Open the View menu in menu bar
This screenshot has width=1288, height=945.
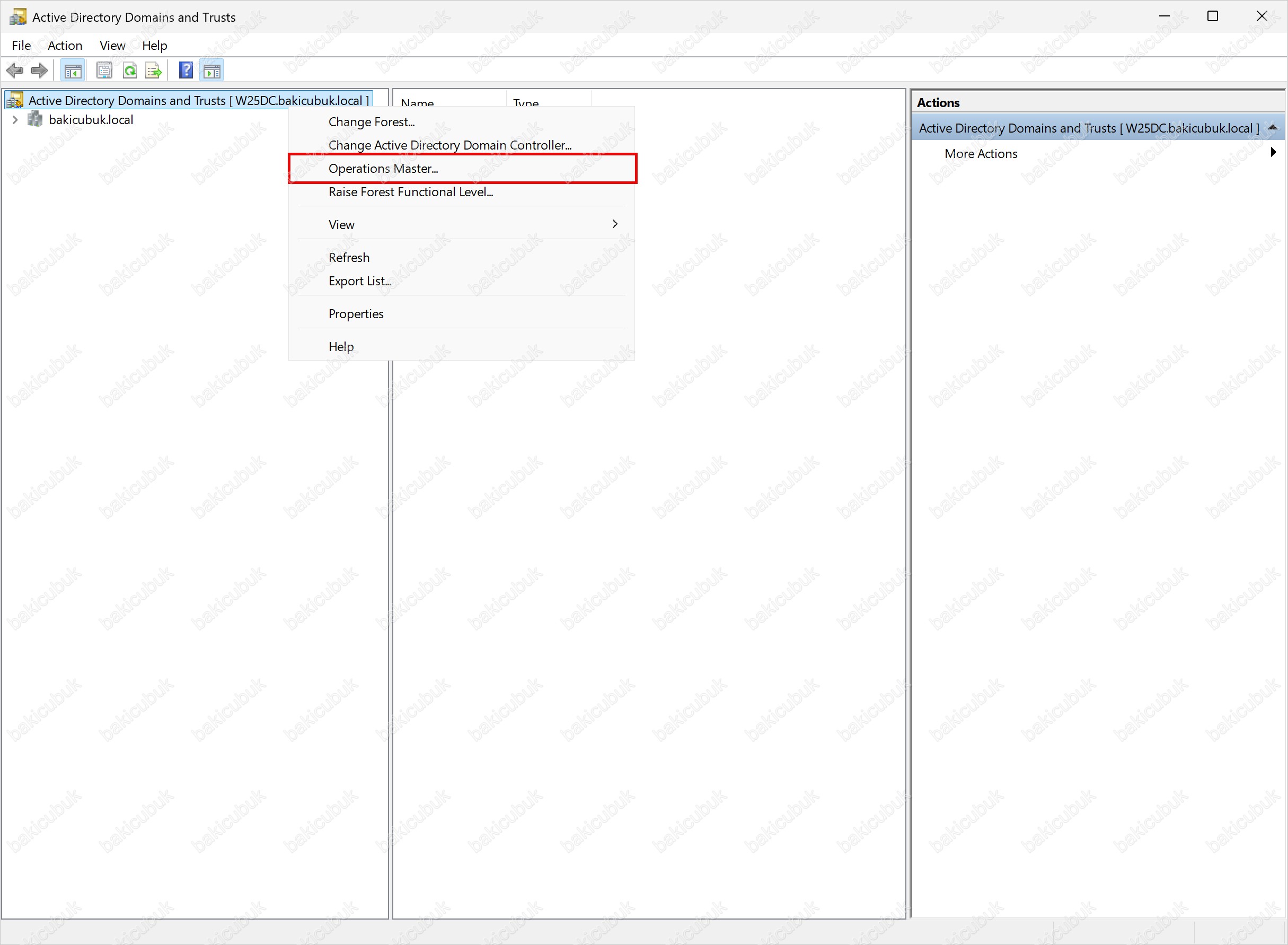click(x=112, y=45)
